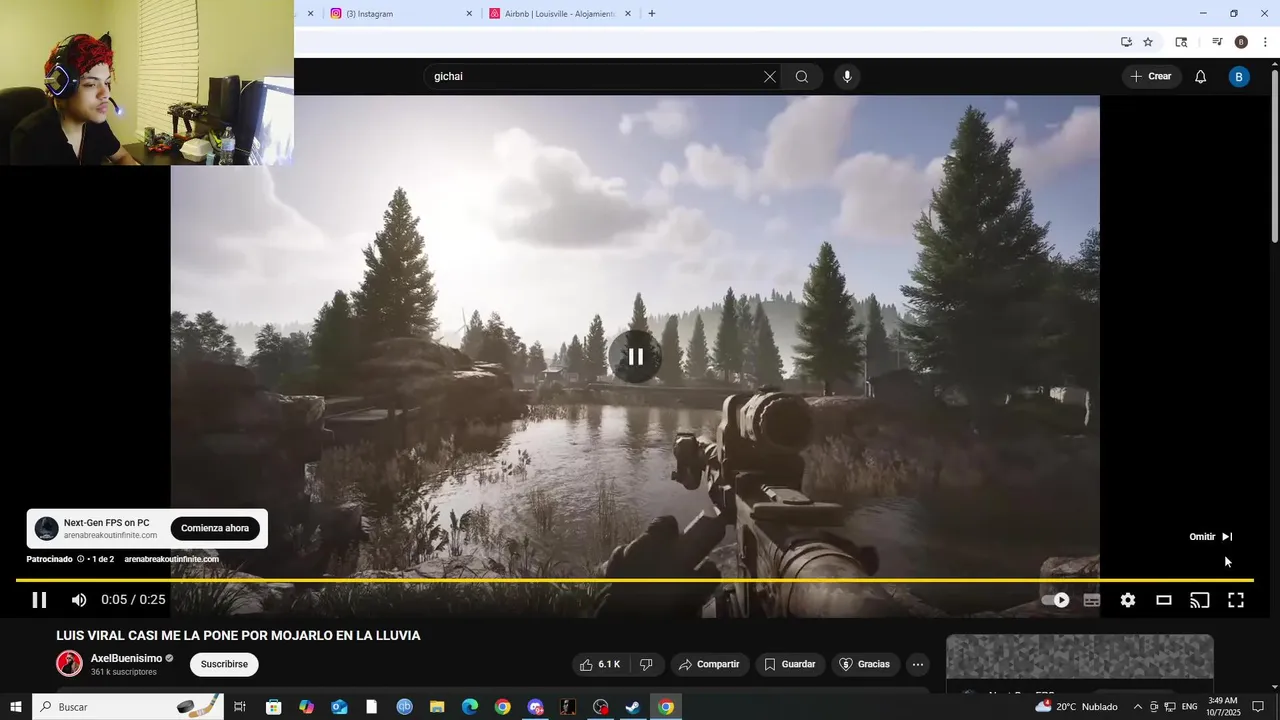
Task: Open arenabreakoutinfinite.com sponsor link
Action: point(171,559)
